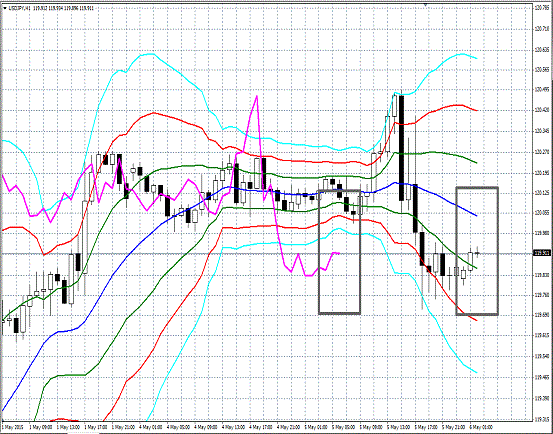Screen dimensions: 553x434
Task: Click the 120.270 price scale label
Action: [x=542, y=152]
